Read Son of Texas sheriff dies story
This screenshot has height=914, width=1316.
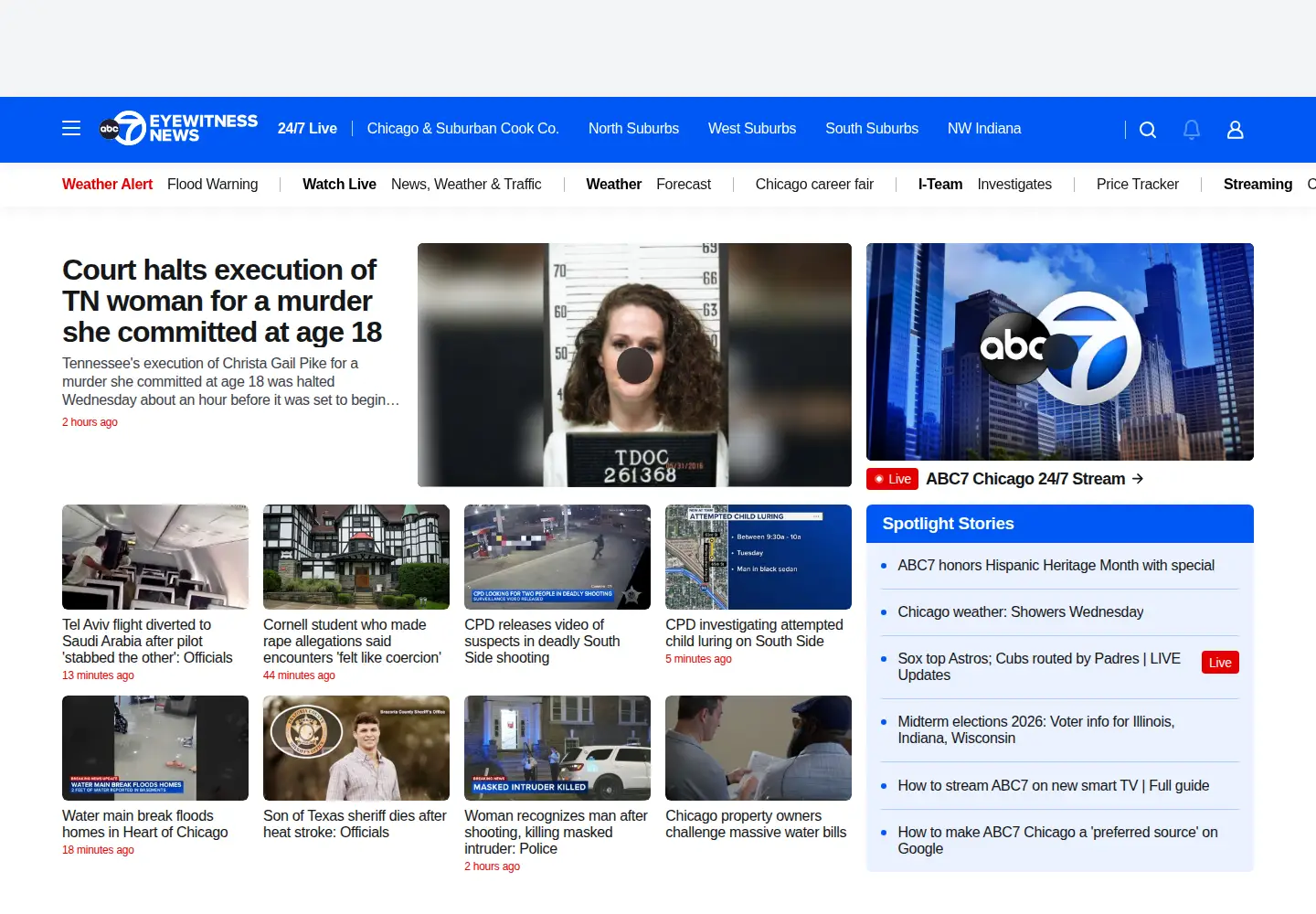(x=355, y=824)
